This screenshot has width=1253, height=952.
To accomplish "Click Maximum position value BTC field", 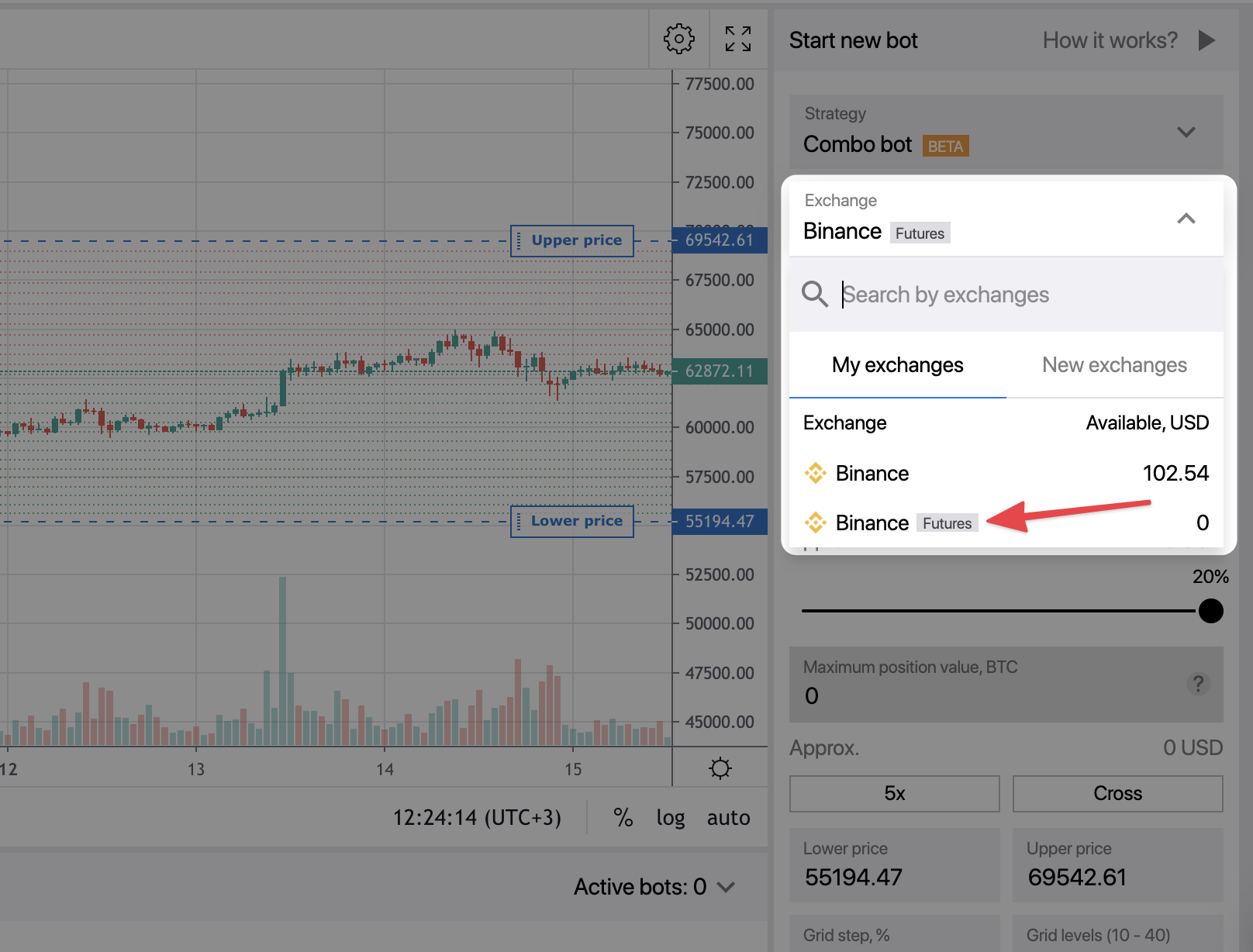I will coord(1006,684).
